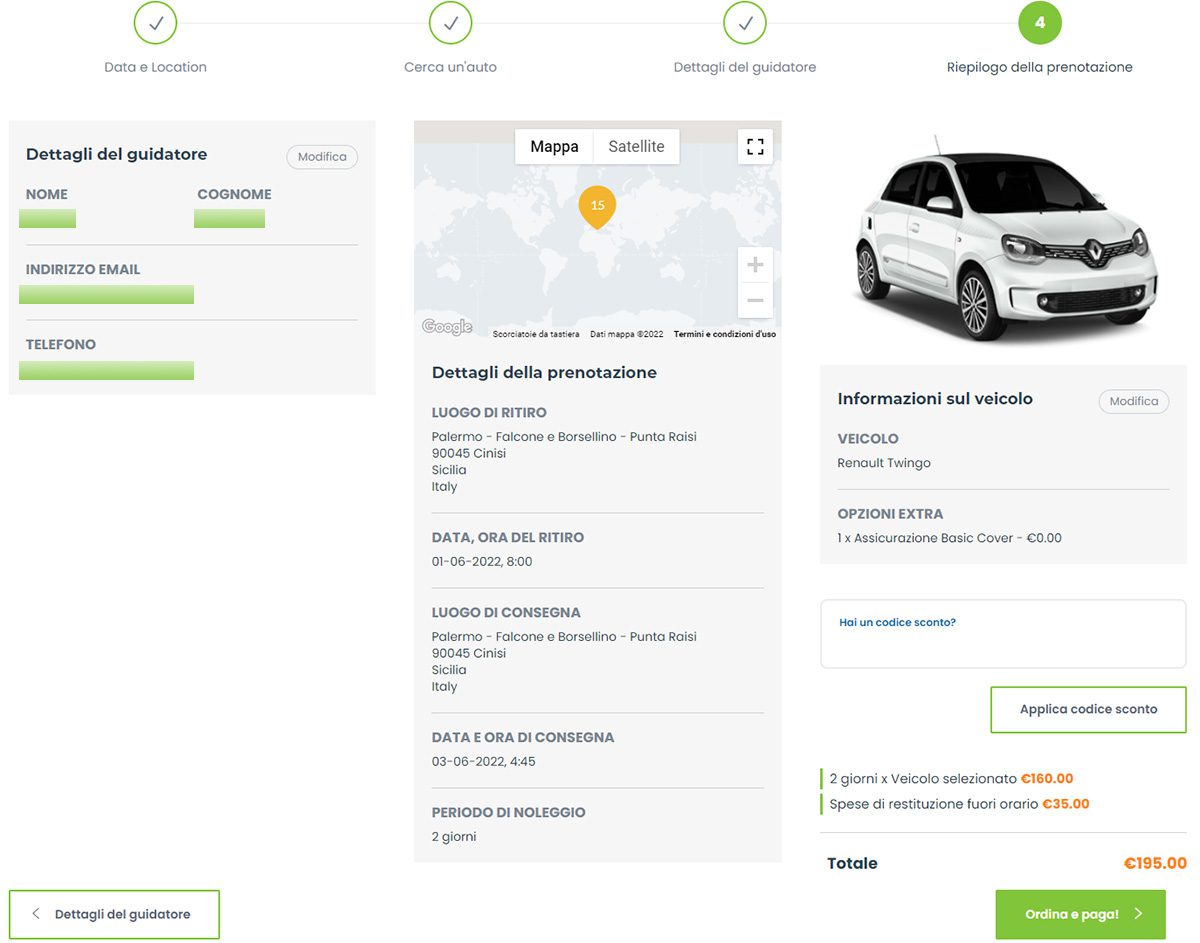Screen dimensions: 1200x943
Task: Open Cerca un'auto step label
Action: pyautogui.click(x=450, y=67)
